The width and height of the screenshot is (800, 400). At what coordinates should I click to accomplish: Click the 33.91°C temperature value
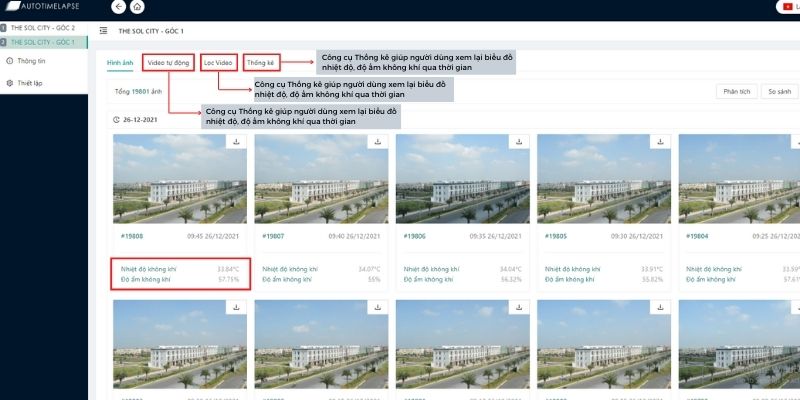652,269
